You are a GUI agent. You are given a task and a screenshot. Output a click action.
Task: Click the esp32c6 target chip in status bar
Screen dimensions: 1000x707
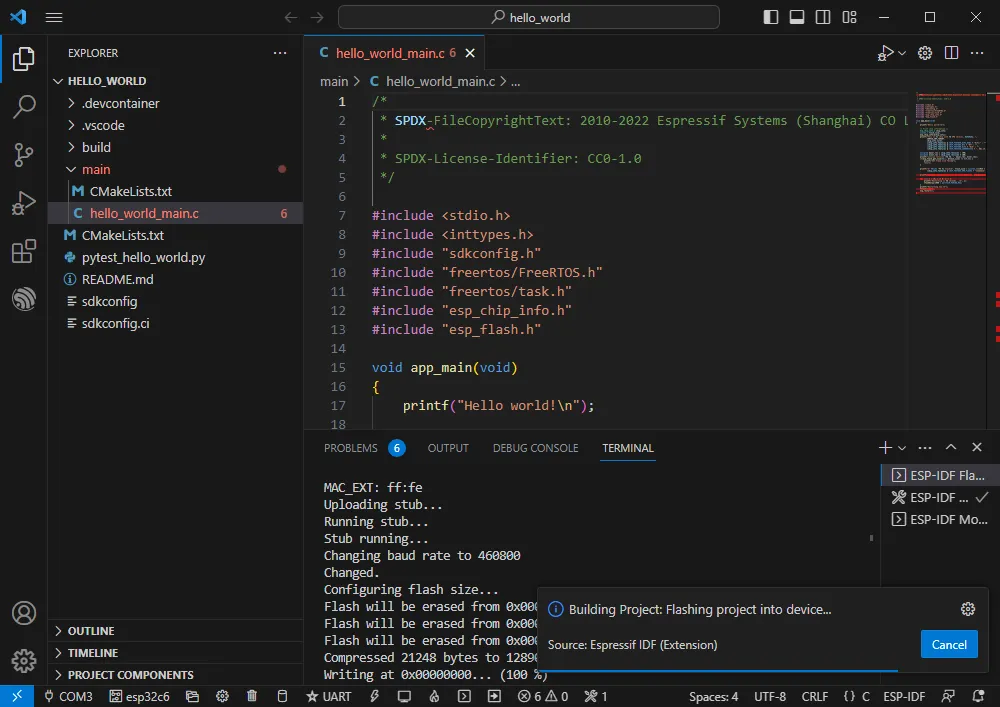pos(140,696)
